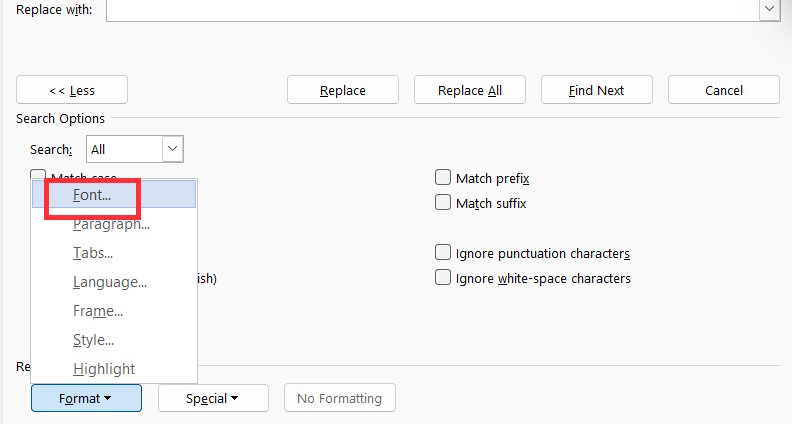792x424 pixels.
Task: Click inside the Replace with text field
Action: click(430, 9)
